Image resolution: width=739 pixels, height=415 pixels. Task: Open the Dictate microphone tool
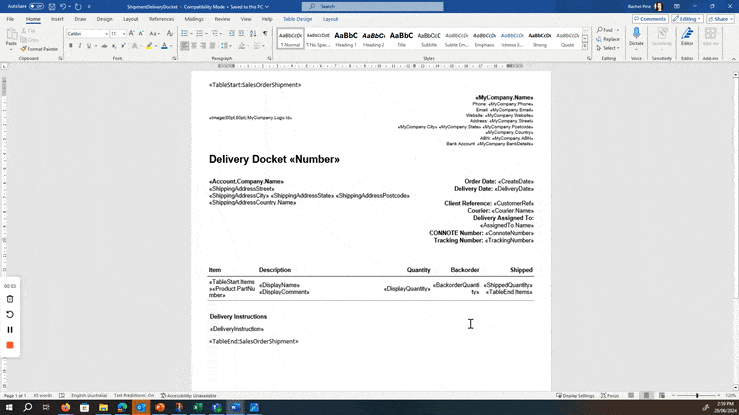pyautogui.click(x=636, y=38)
